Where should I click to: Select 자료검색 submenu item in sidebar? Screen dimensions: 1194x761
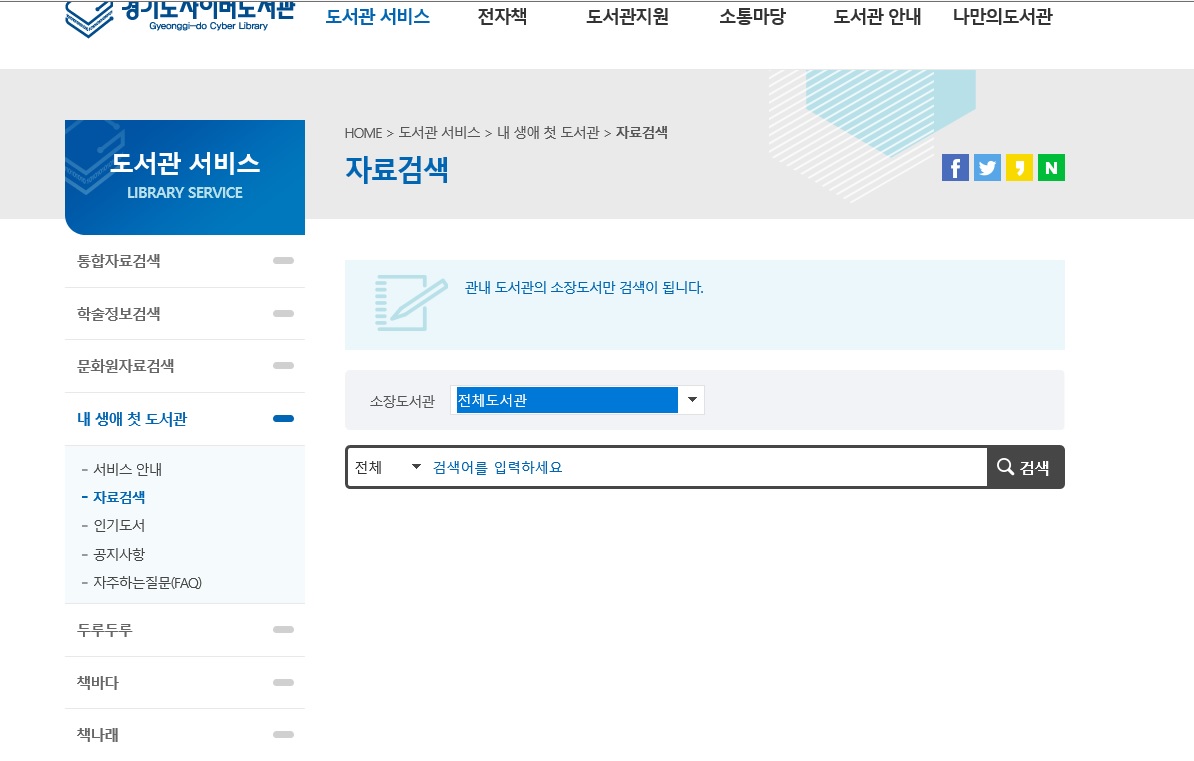click(x=119, y=497)
